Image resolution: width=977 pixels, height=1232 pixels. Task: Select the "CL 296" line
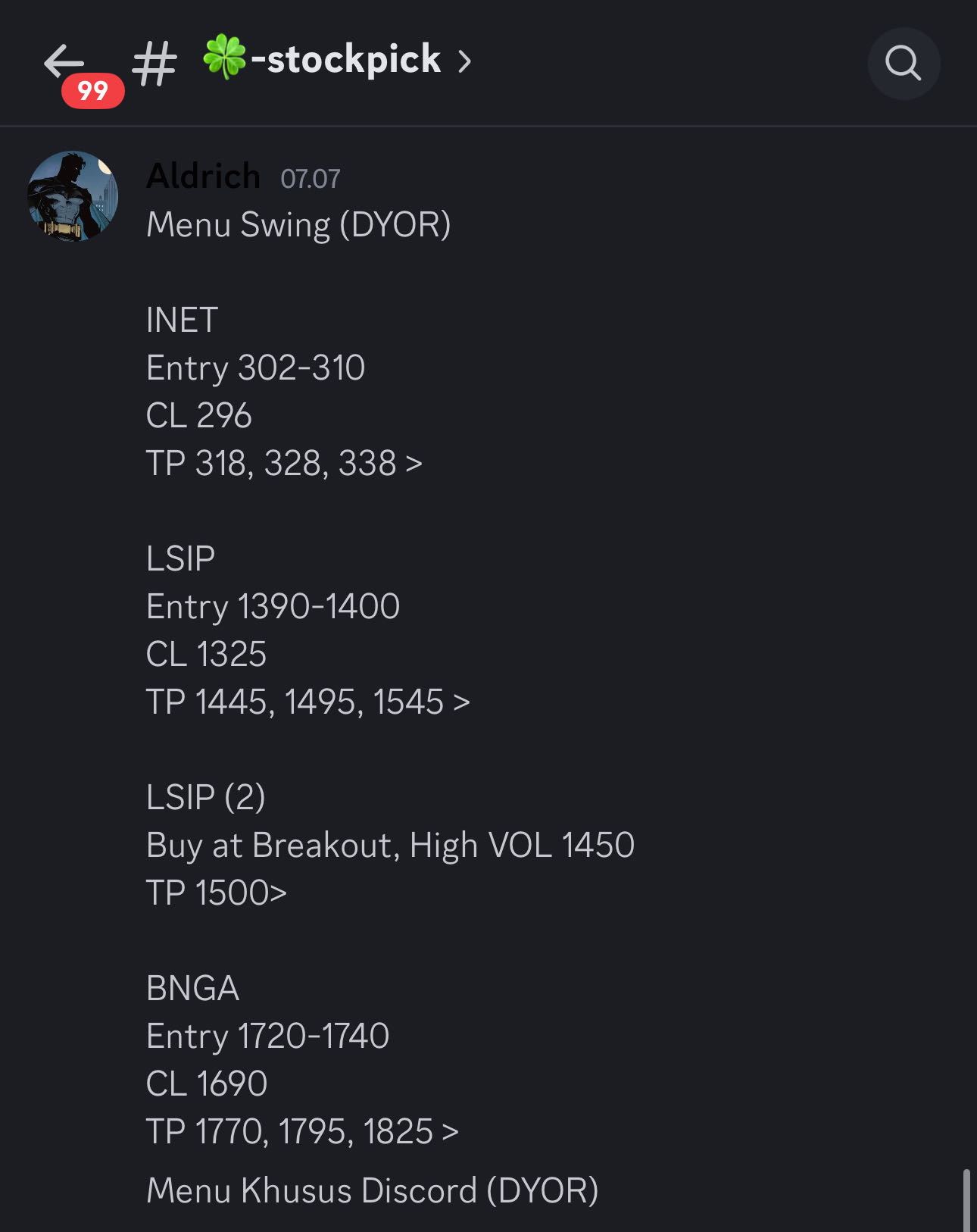click(x=198, y=415)
